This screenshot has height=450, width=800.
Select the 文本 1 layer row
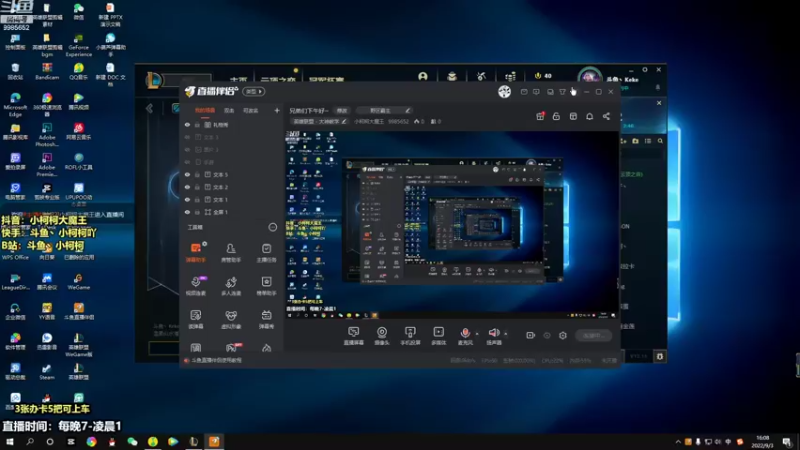(x=232, y=199)
